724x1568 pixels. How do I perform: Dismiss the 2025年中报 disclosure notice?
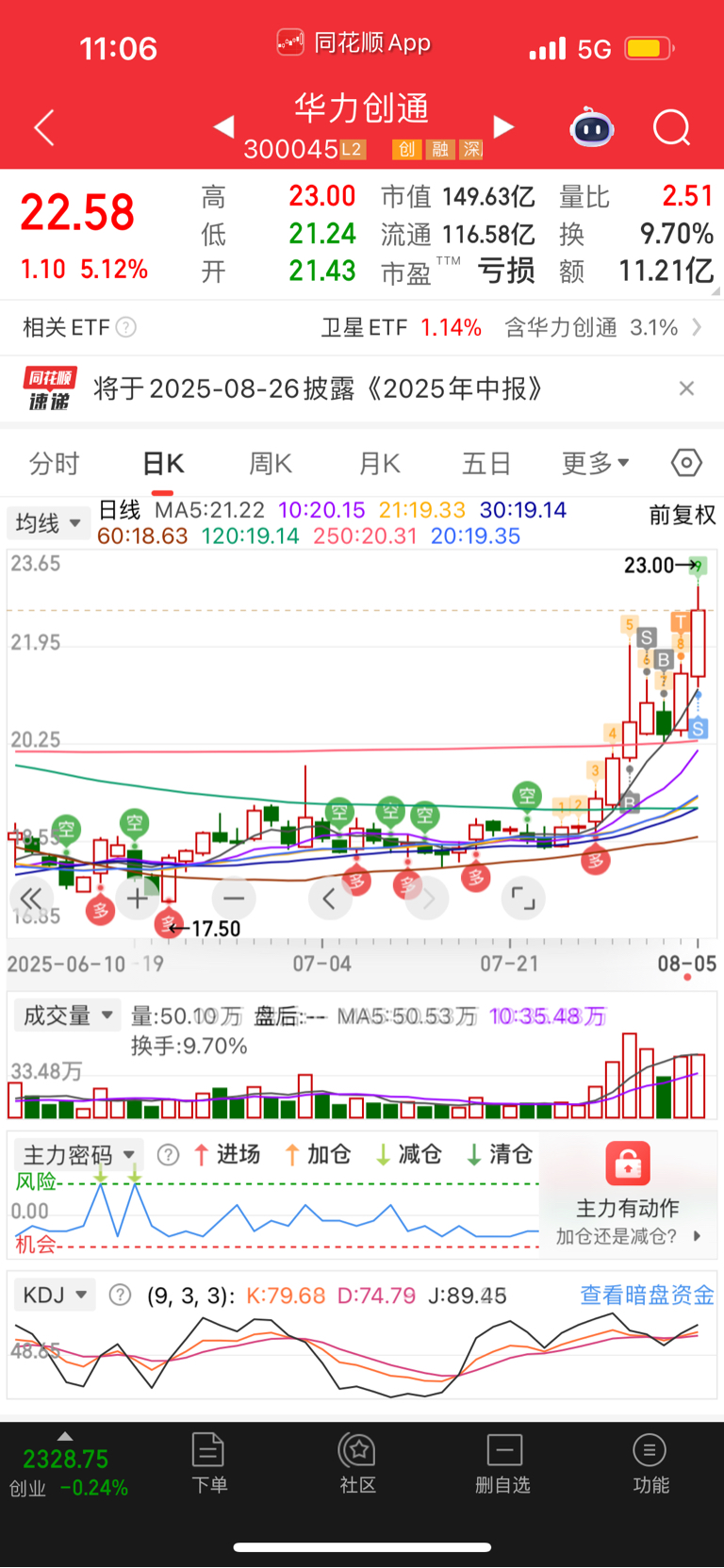coord(686,388)
